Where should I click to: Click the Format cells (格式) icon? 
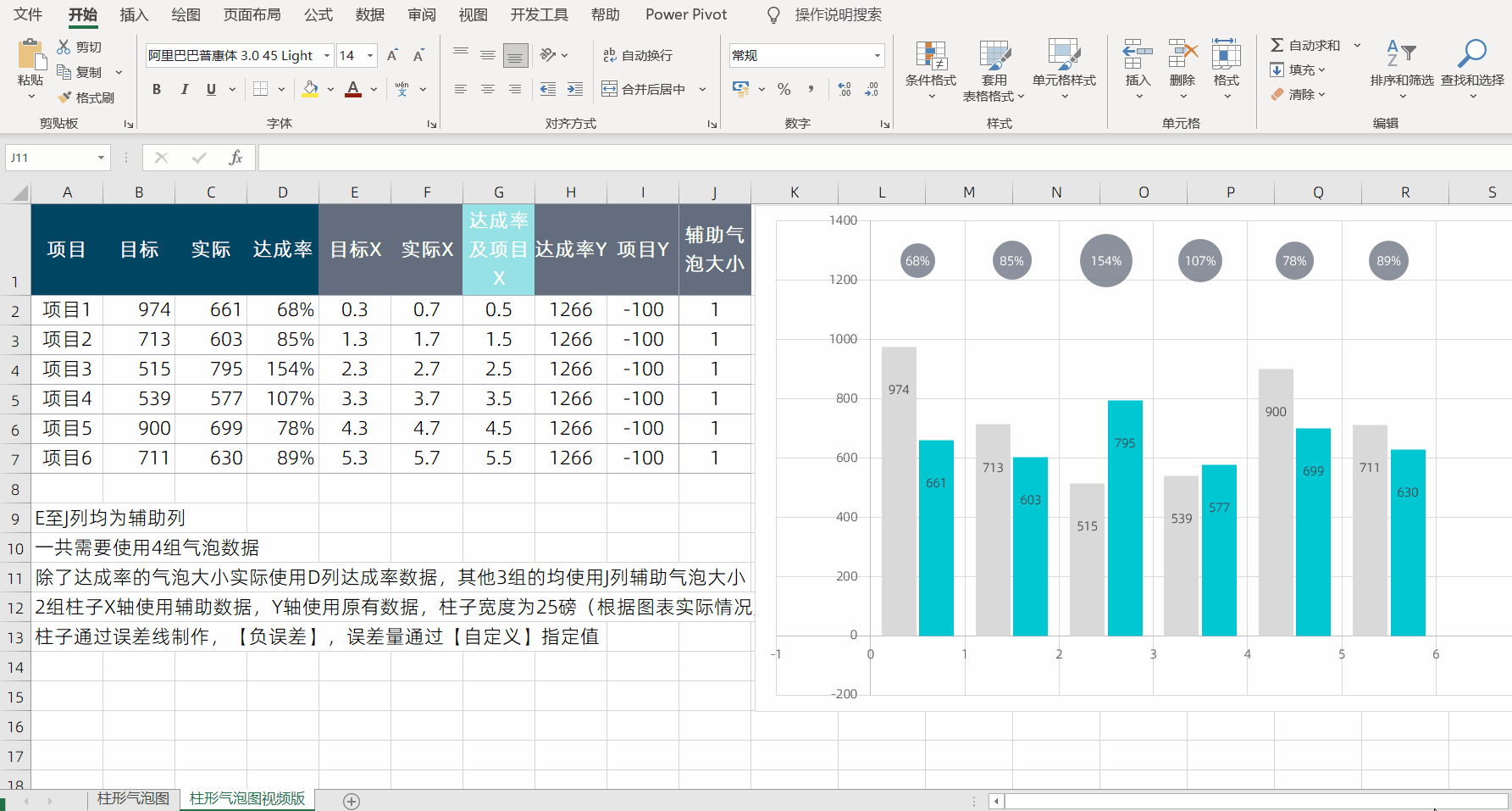tap(1226, 54)
